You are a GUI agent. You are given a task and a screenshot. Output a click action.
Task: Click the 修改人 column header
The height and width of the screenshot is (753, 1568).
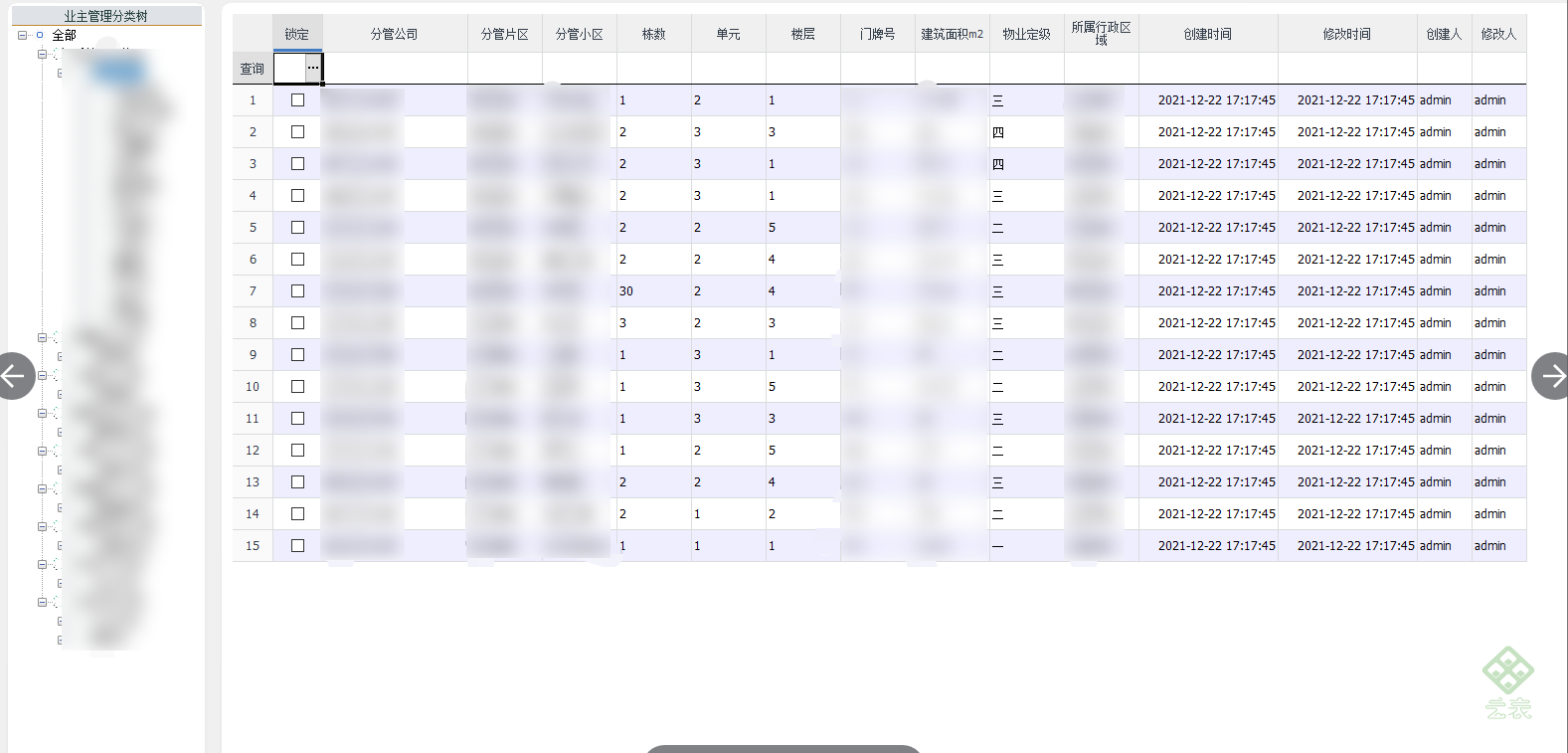[1499, 34]
